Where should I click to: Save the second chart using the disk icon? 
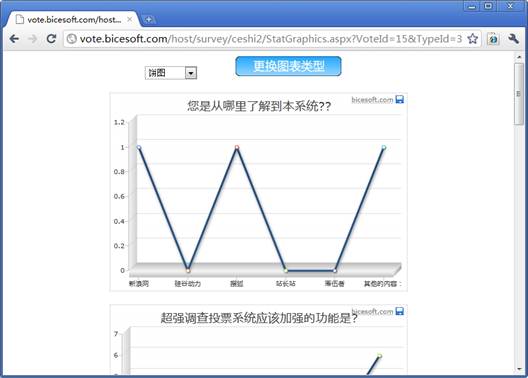[x=400, y=311]
